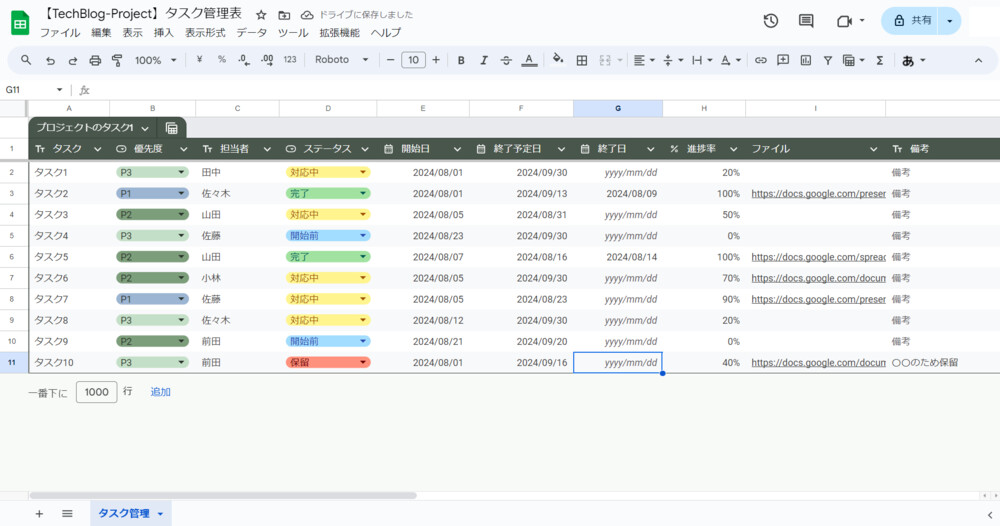The width and height of the screenshot is (1000, 526).
Task: Open the functions sigma icon
Action: coord(880,60)
